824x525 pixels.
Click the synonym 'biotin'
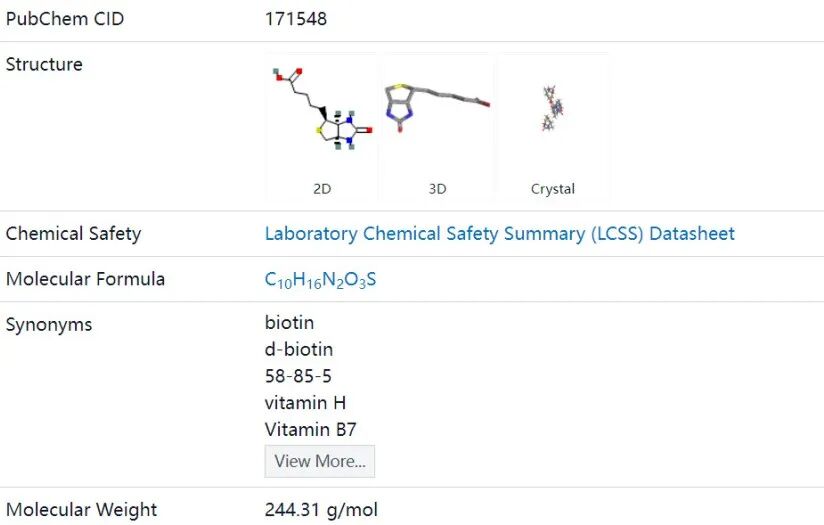(x=289, y=323)
